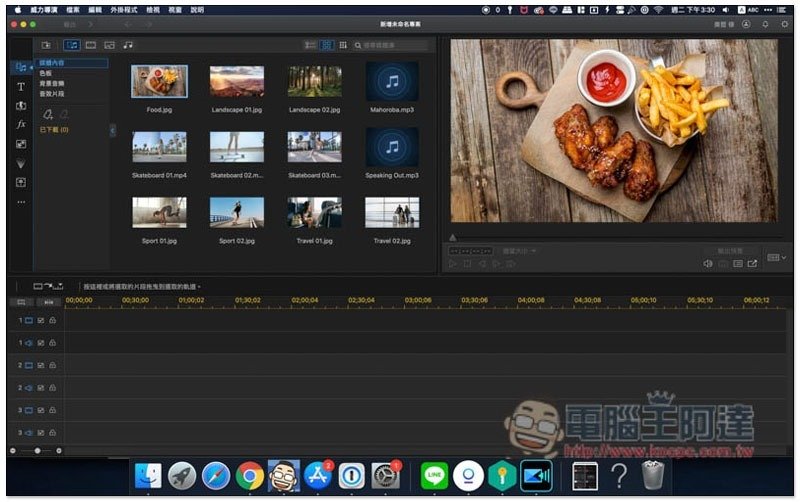Click the play button under the preview

453,264
